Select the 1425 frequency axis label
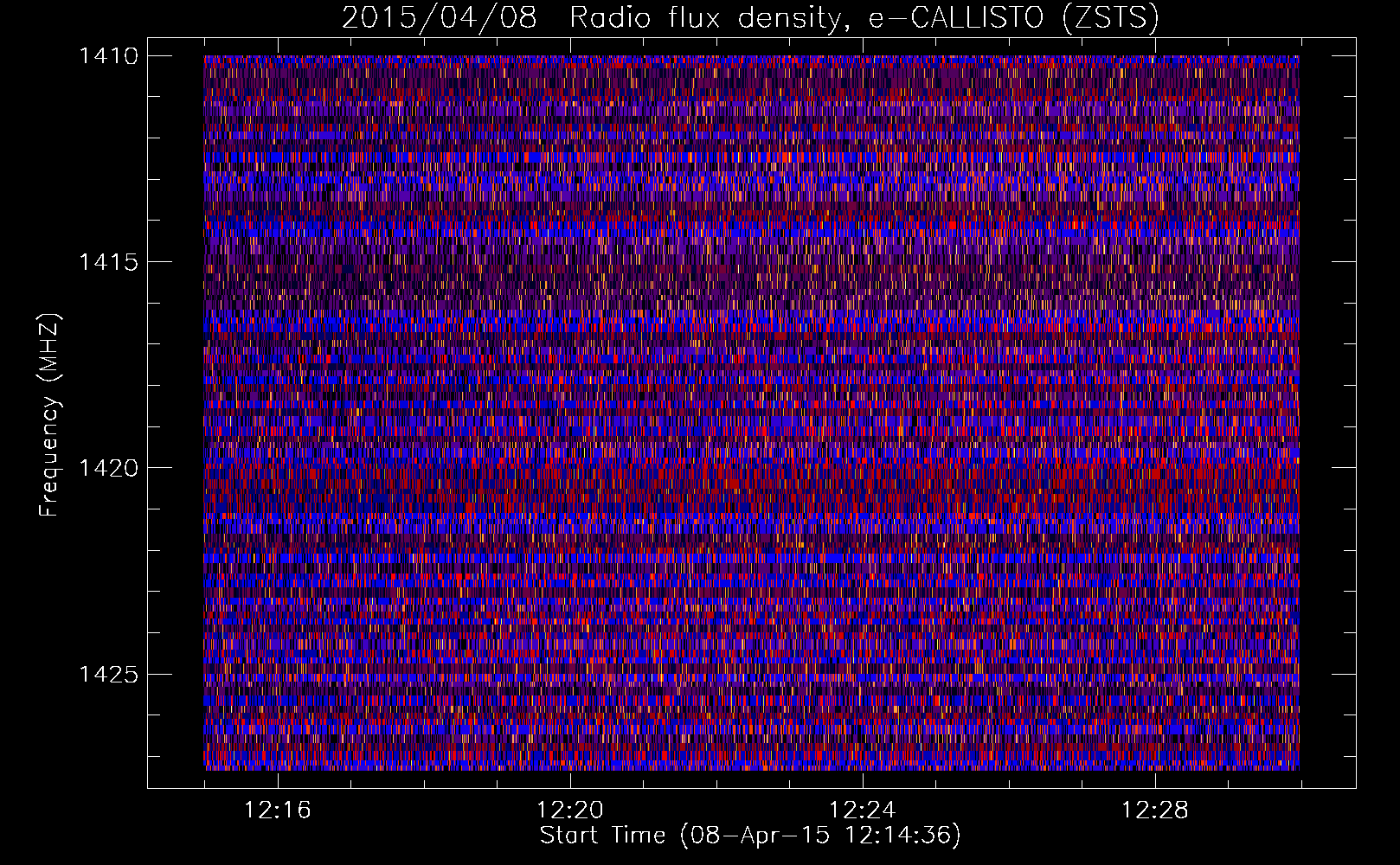The image size is (1400, 865). click(x=108, y=674)
